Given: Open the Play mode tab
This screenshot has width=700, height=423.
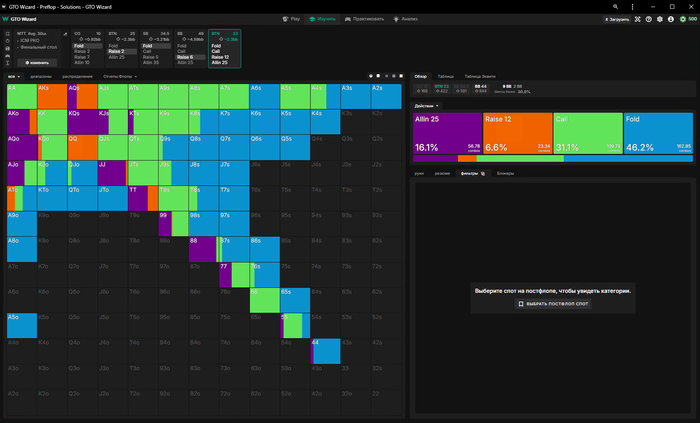Looking at the screenshot, I should (291, 19).
